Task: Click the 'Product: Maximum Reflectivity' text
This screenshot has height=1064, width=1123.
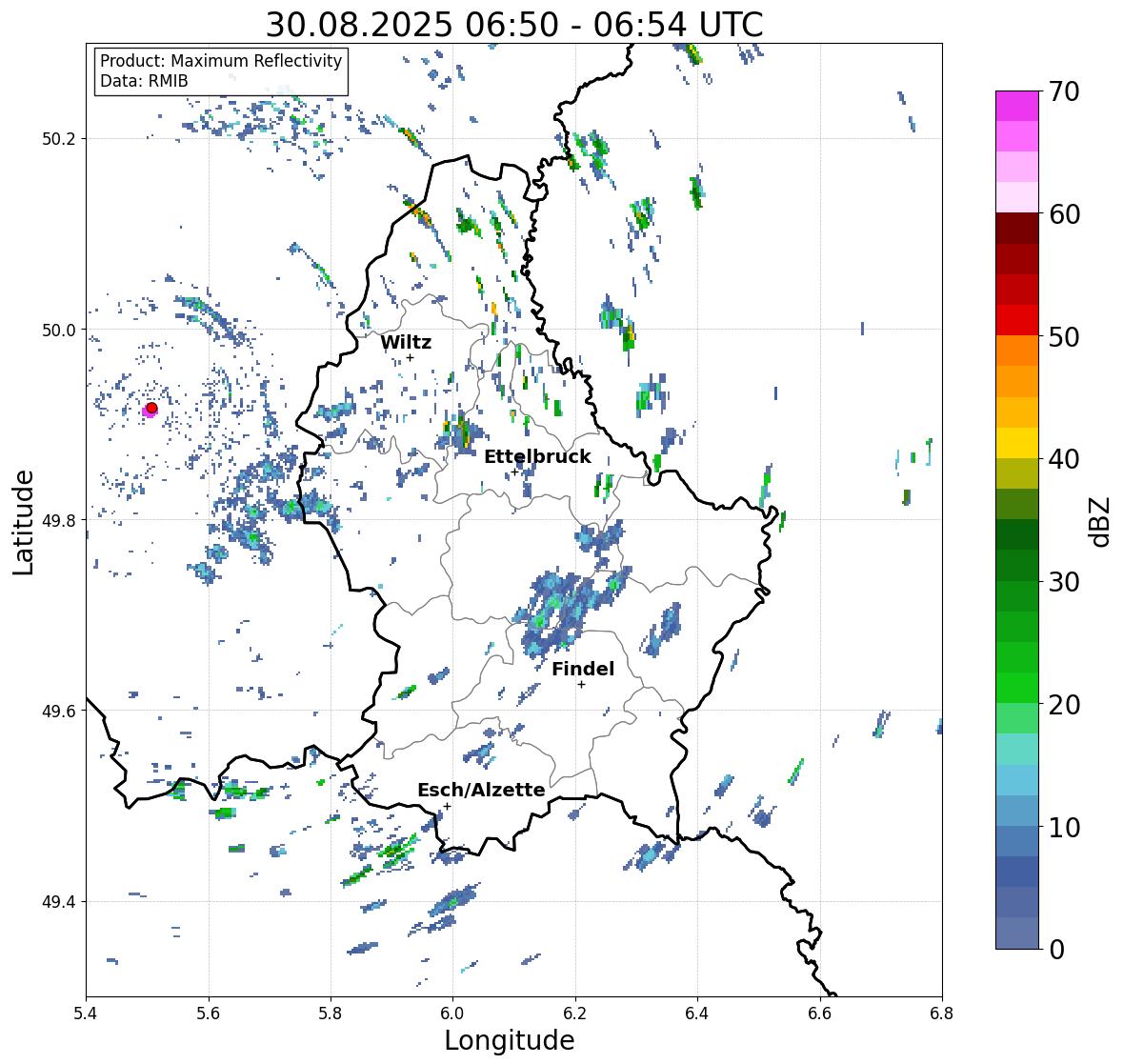Action: 221,61
